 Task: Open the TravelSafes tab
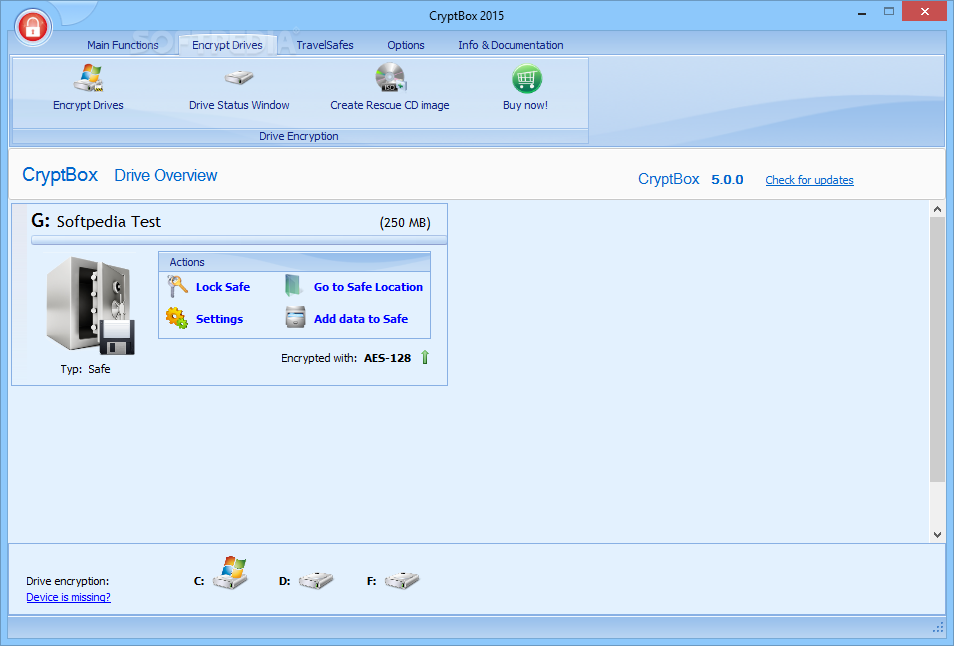tap(325, 45)
